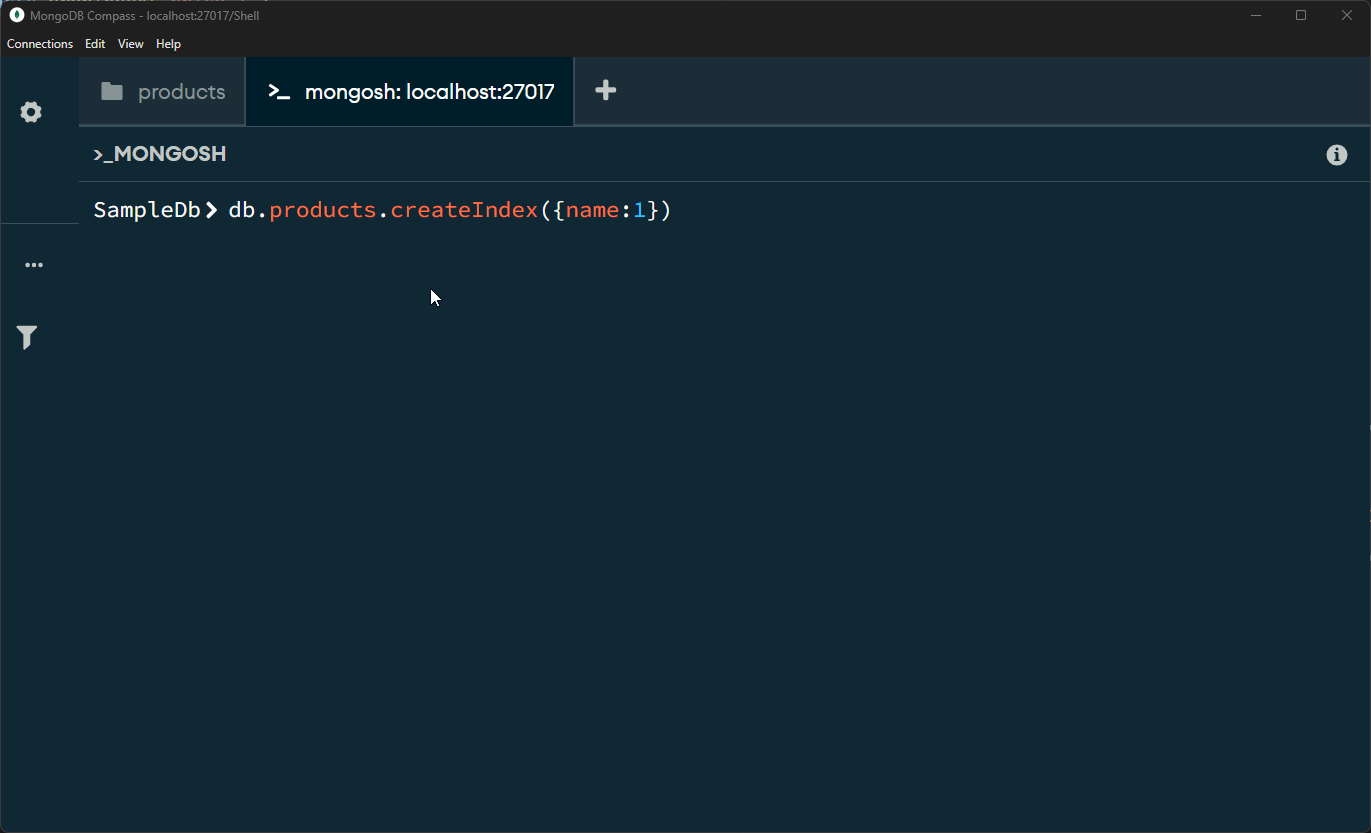Maximize the MongoDB Compass window
This screenshot has height=833, width=1371.
pos(1301,15)
